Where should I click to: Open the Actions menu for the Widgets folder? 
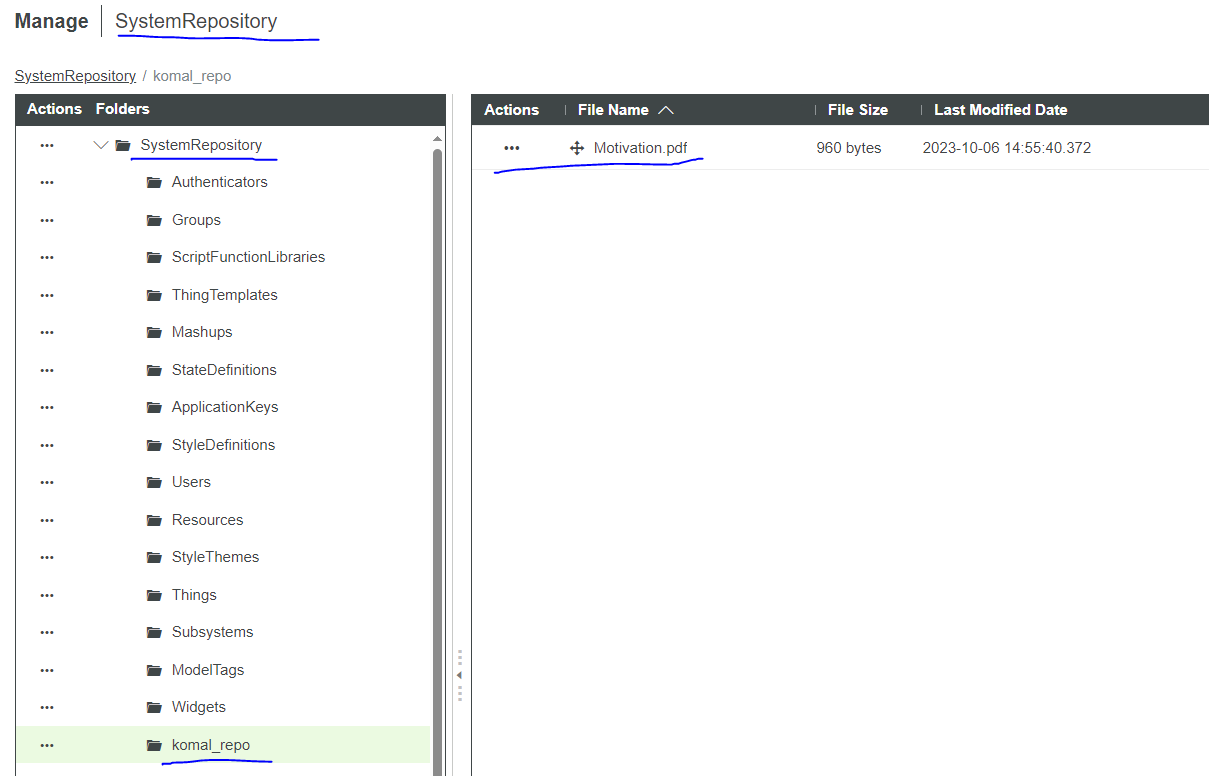click(46, 707)
